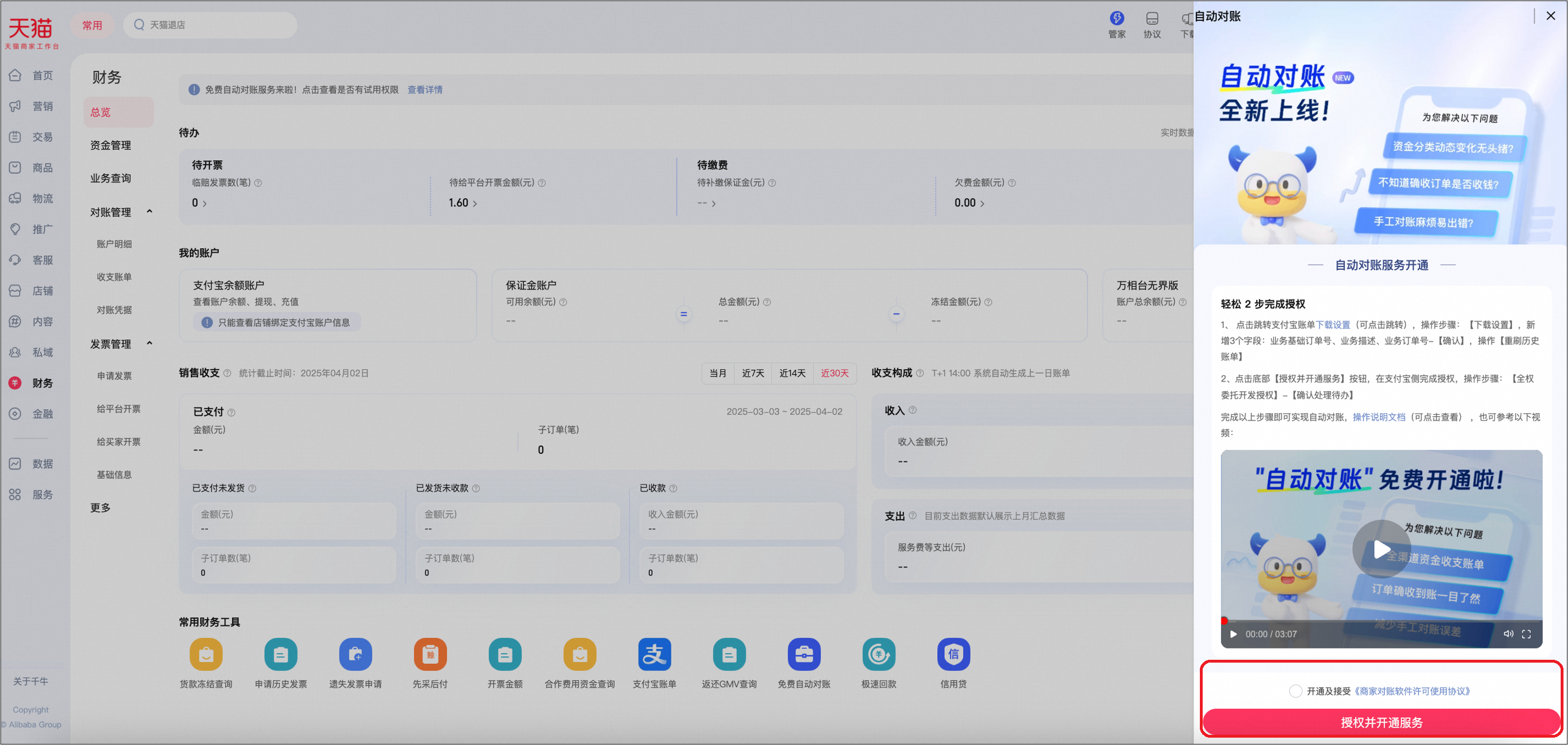The image size is (1568, 745).
Task: Select the 近30天 time range tab
Action: 835,373
